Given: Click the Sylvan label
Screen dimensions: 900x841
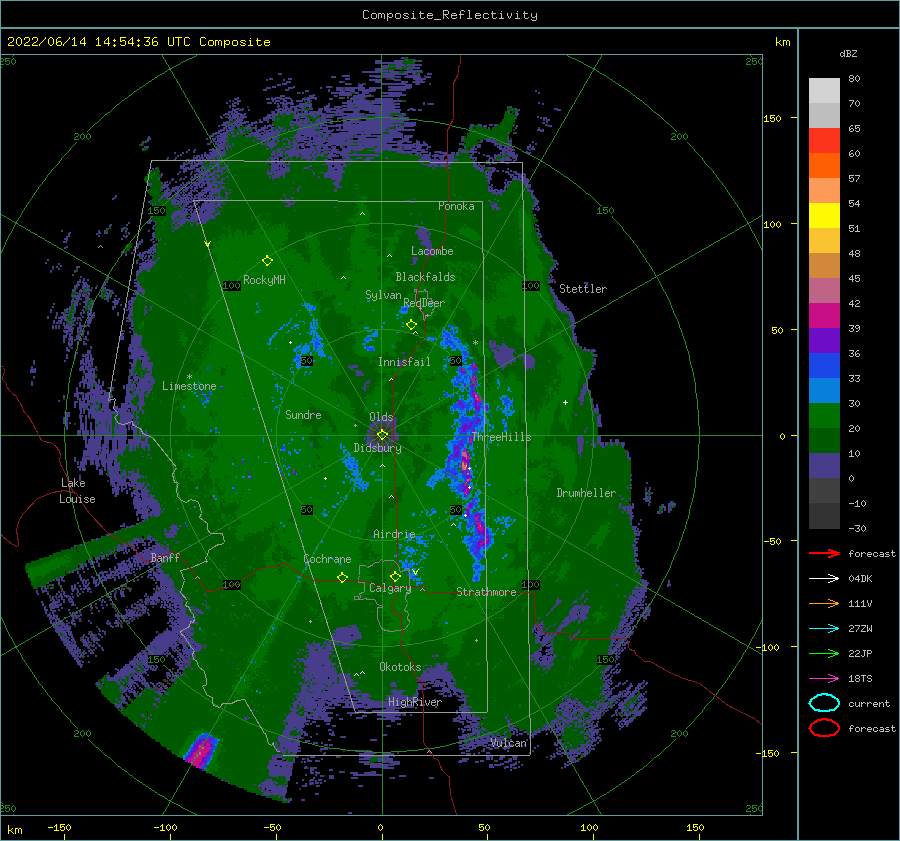Looking at the screenshot, I should point(383,295).
